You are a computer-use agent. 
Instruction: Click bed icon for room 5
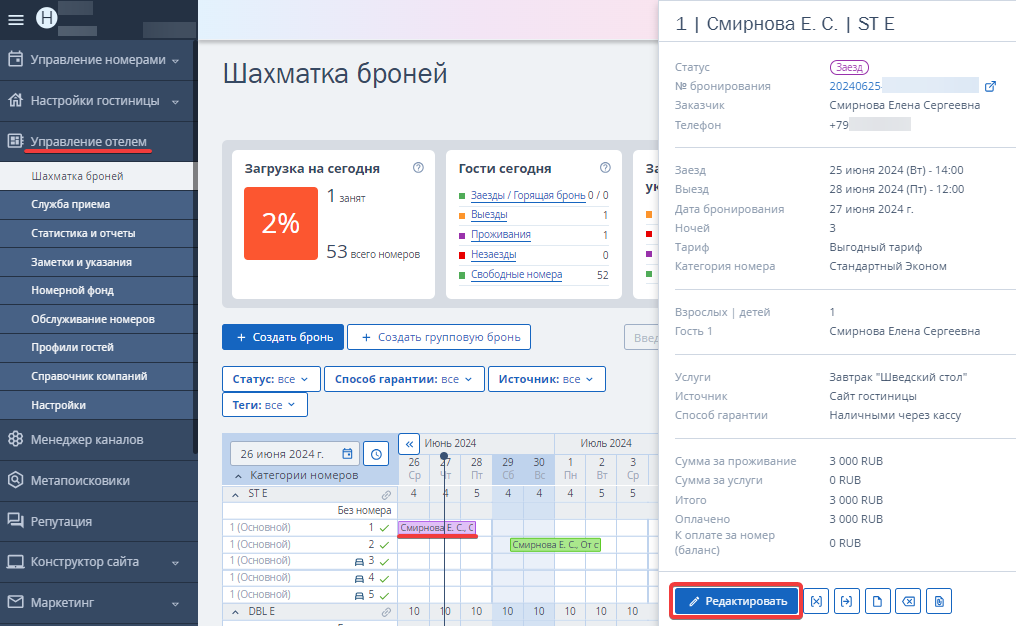coord(359,595)
